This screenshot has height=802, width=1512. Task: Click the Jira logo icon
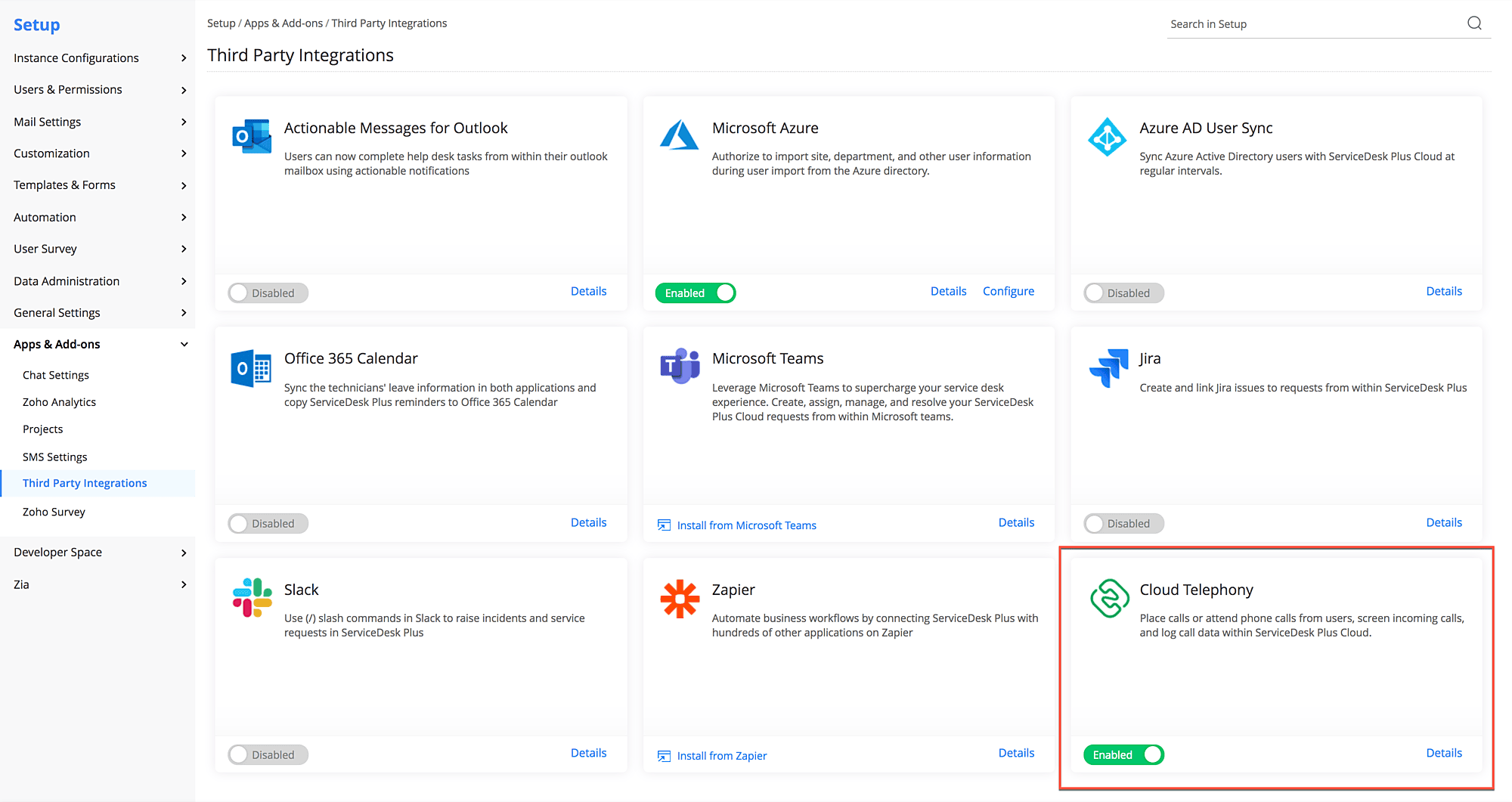tap(1108, 368)
